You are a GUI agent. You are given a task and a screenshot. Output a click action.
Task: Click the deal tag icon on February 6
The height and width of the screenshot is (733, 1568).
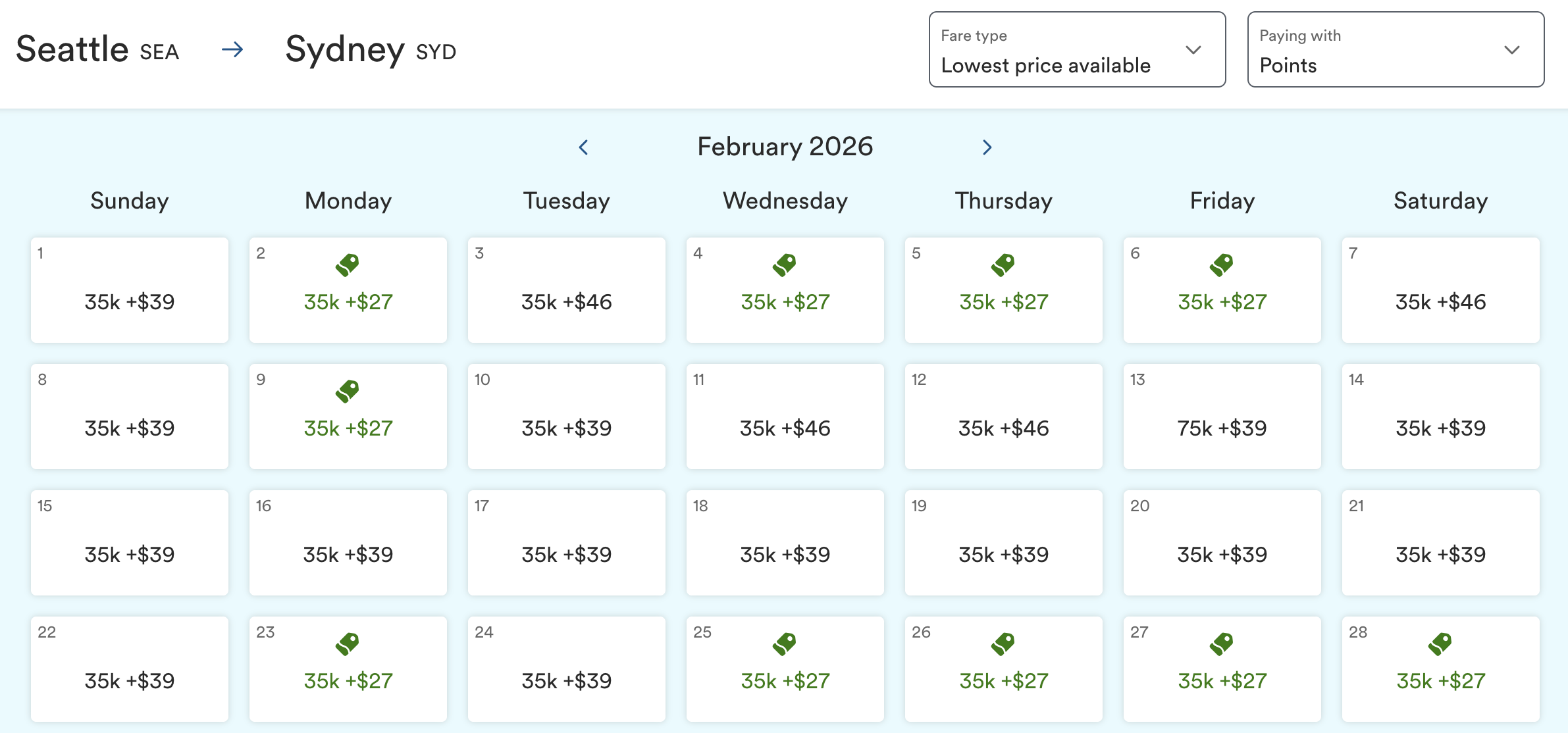1221,265
